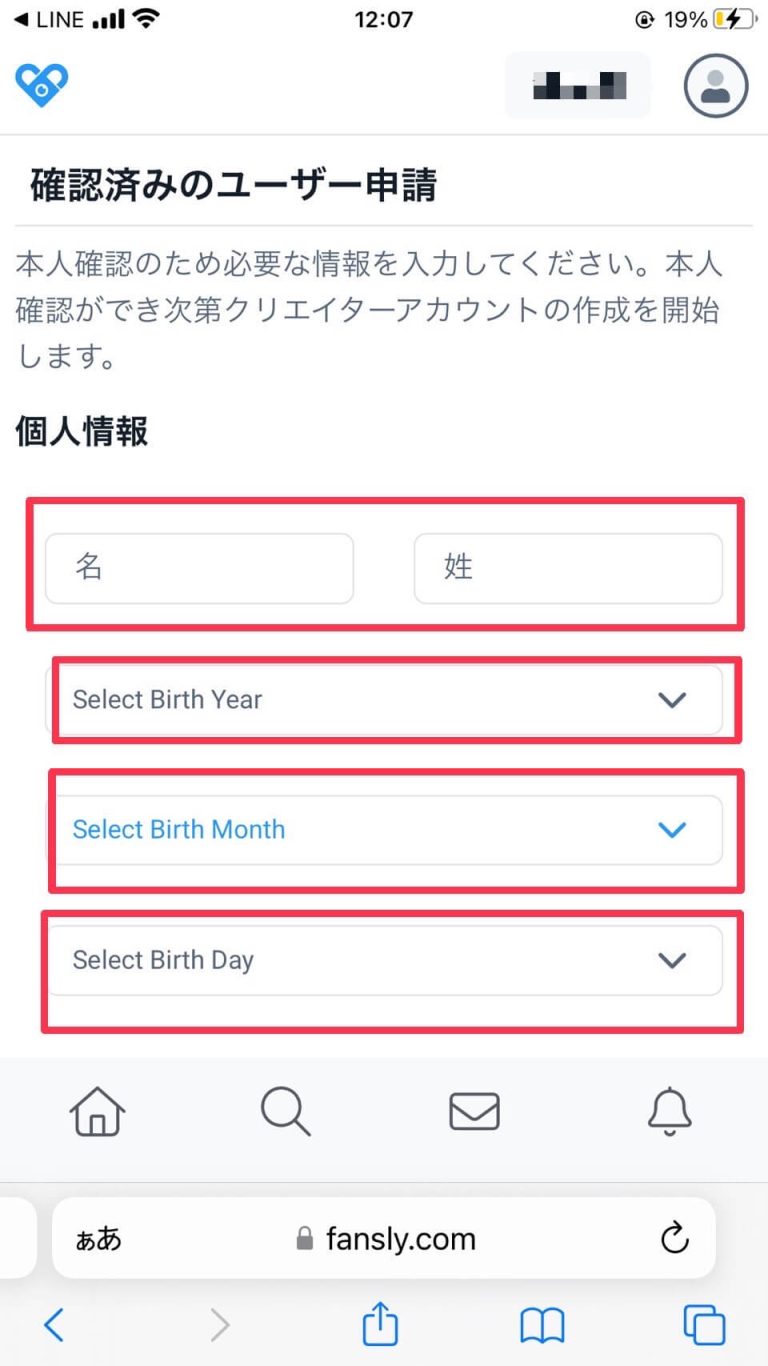Focus the 名 first name field
This screenshot has height=1366, width=768.
[199, 568]
